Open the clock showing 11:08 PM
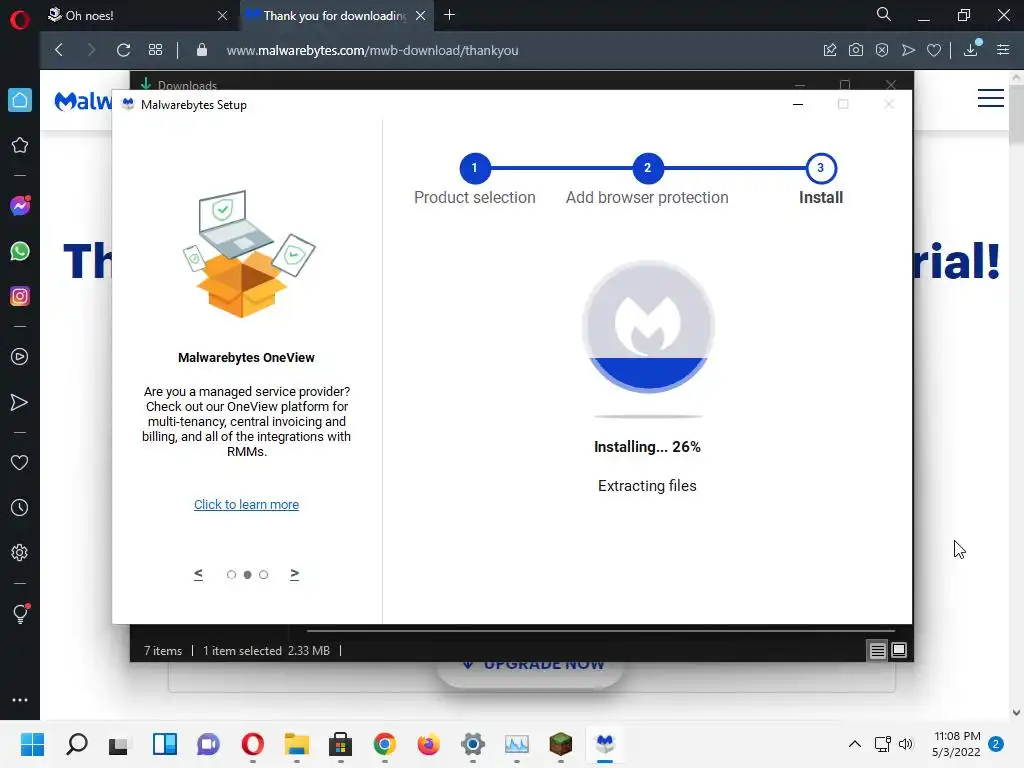1024x768 pixels. pyautogui.click(x=957, y=744)
